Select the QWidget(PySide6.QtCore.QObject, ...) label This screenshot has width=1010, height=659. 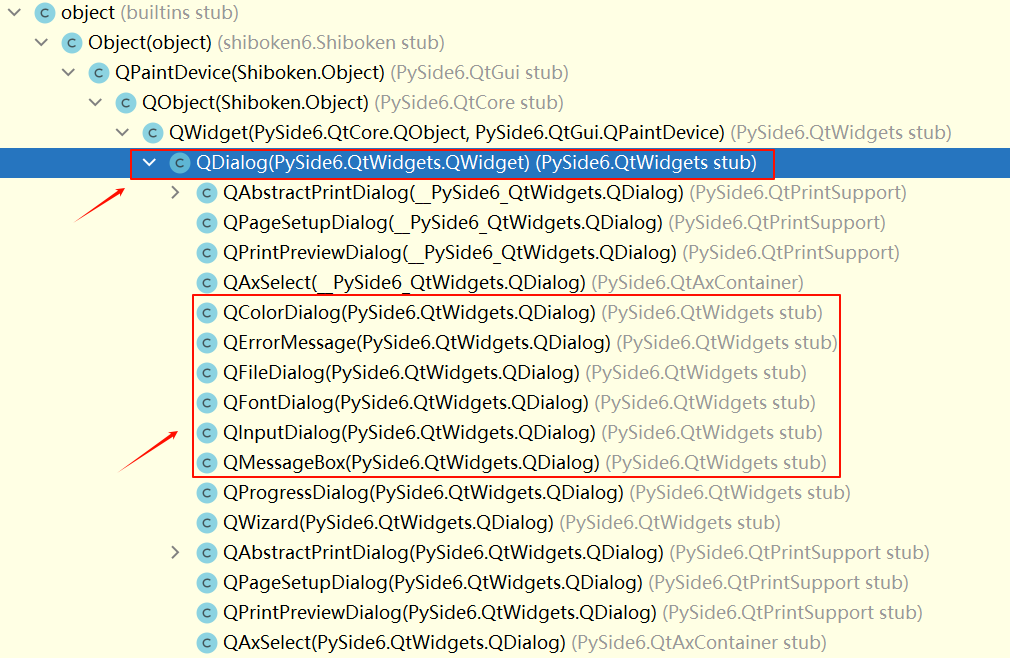447,133
